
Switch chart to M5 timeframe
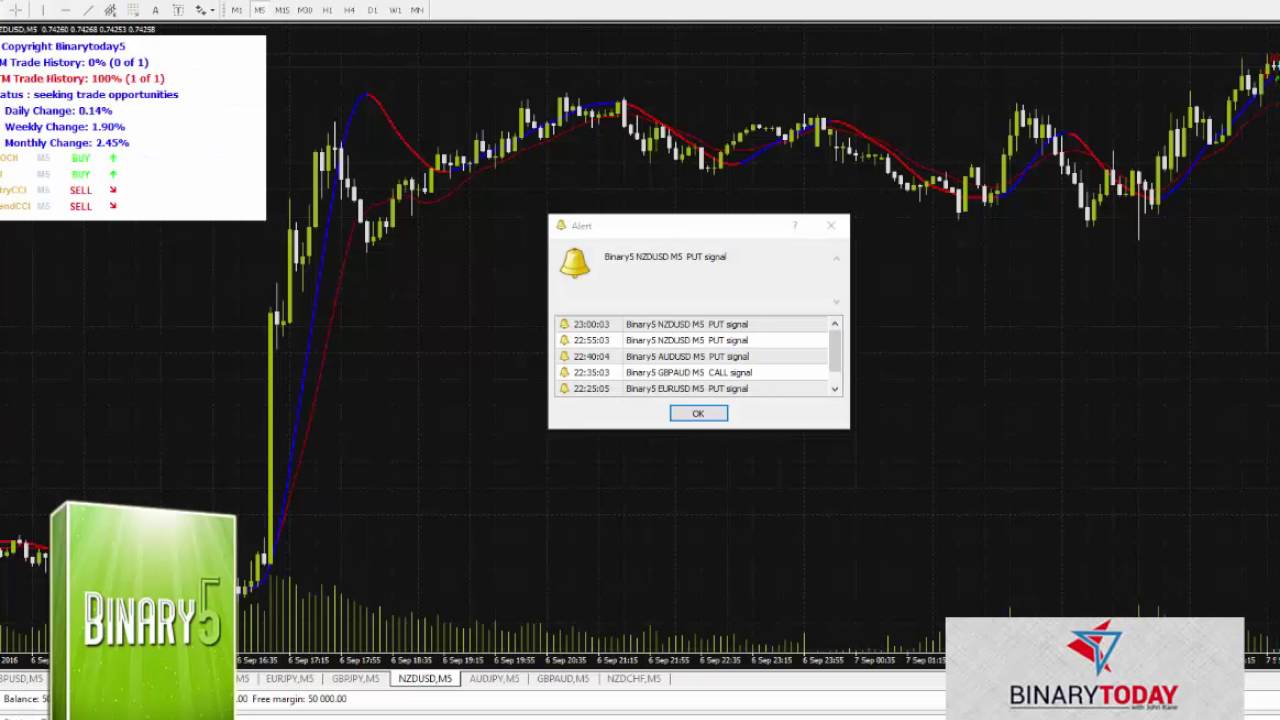click(259, 10)
